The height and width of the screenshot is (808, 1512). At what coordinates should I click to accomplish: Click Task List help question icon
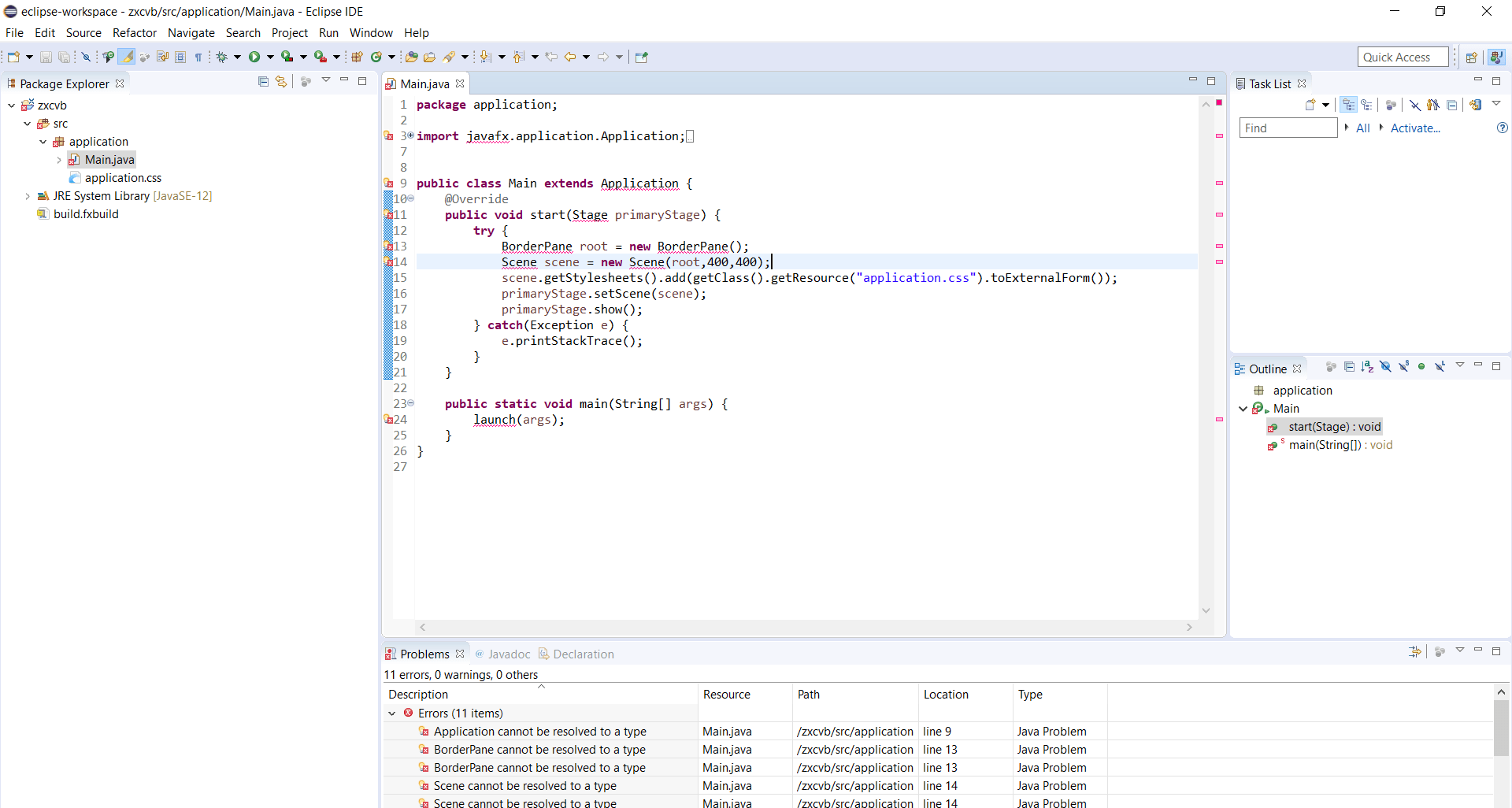point(1502,128)
